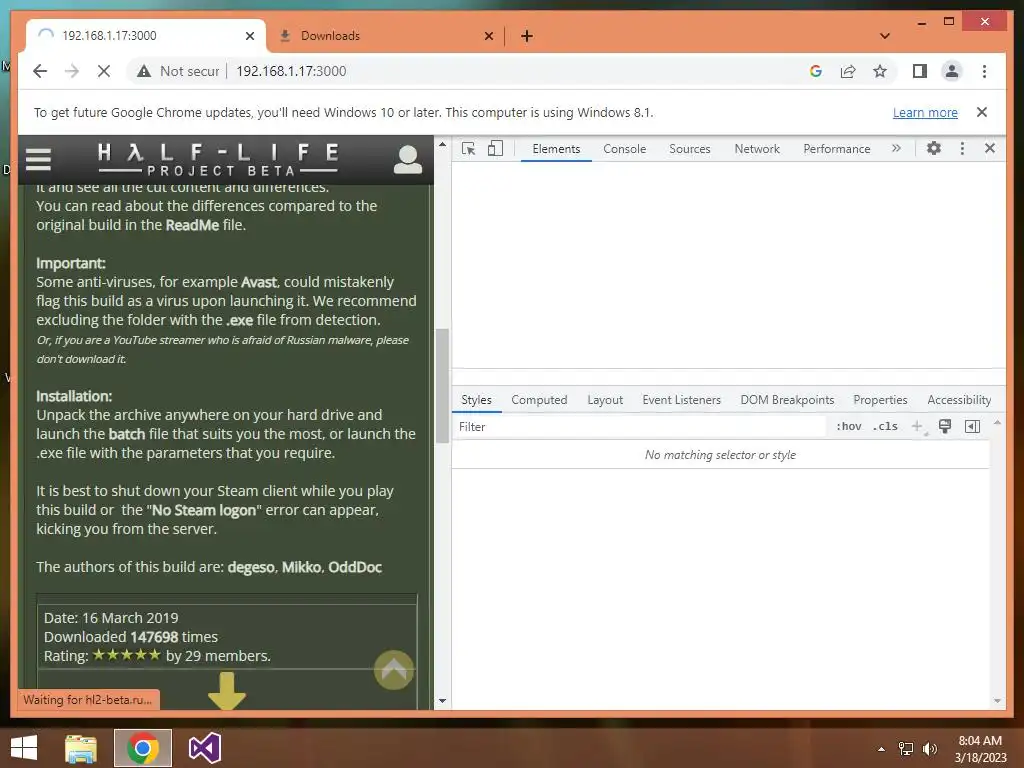
Task: Open the Windows Start button
Action: pyautogui.click(x=24, y=748)
